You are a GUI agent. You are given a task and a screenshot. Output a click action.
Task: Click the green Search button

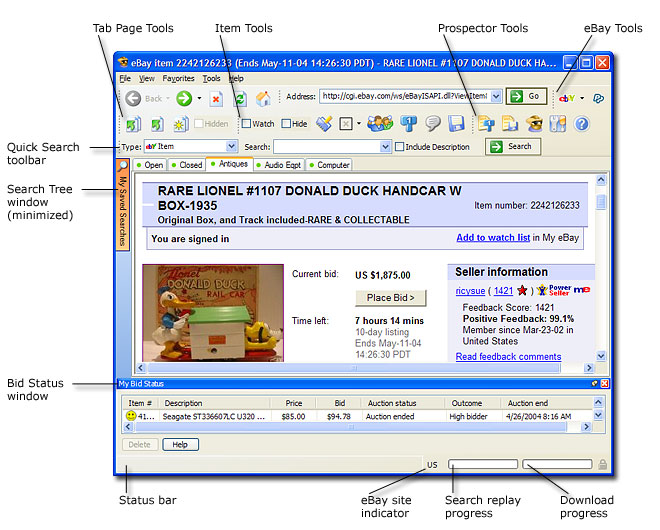pyautogui.click(x=513, y=146)
